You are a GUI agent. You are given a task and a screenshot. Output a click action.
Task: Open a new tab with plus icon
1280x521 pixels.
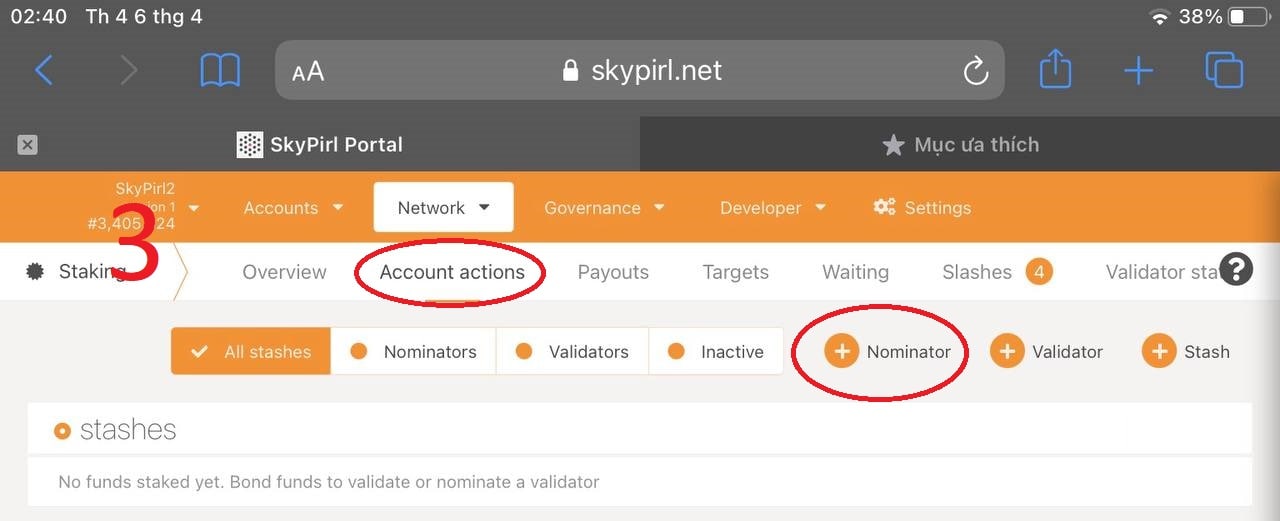pyautogui.click(x=1138, y=71)
